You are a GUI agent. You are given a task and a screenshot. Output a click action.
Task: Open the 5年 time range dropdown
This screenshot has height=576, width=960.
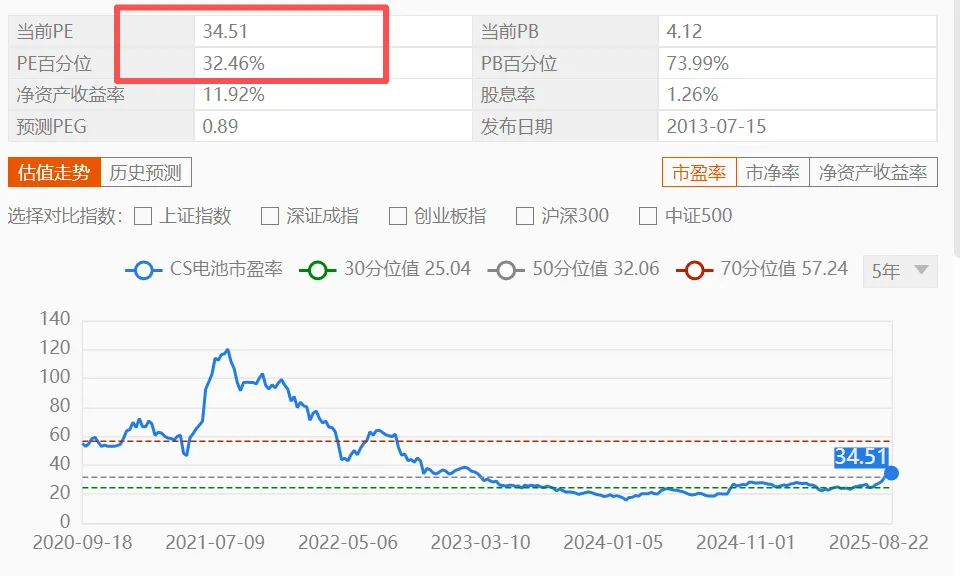(900, 270)
